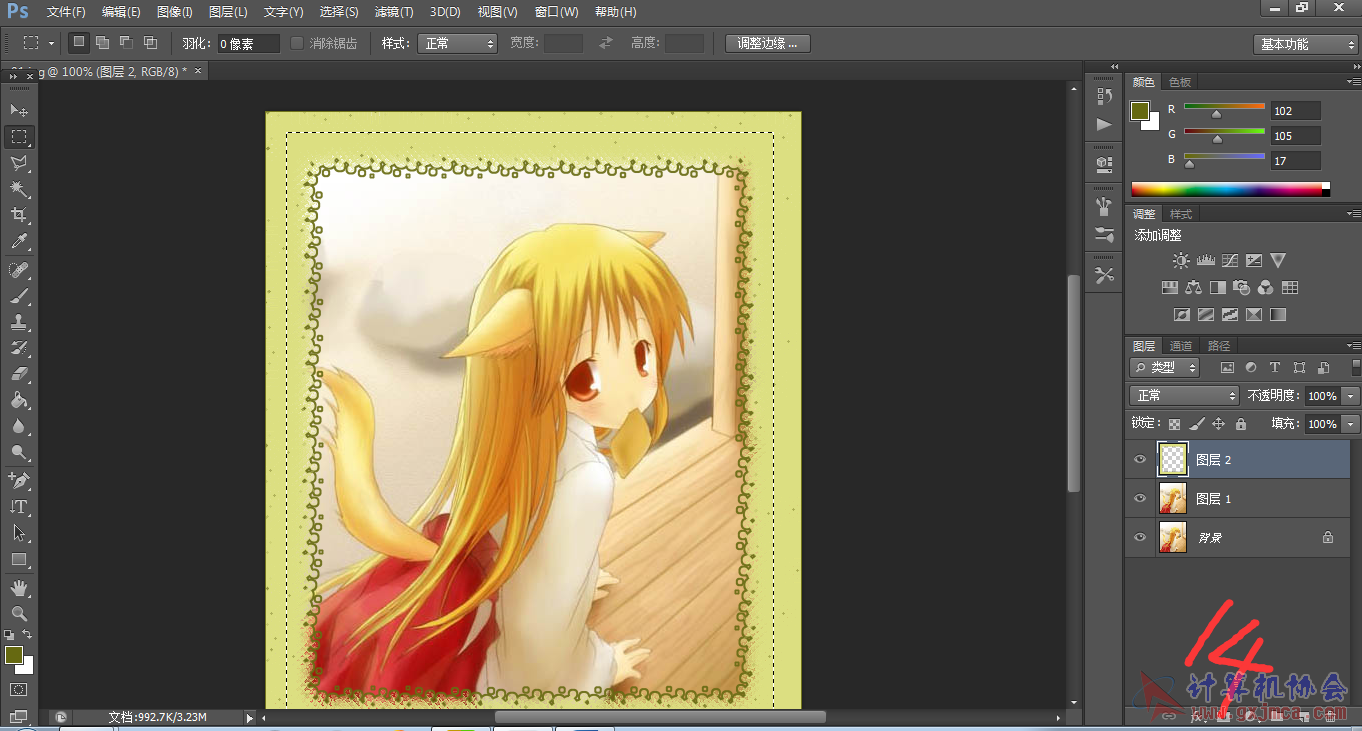Click the 调整边缘 button
This screenshot has height=731, width=1362.
coord(767,43)
